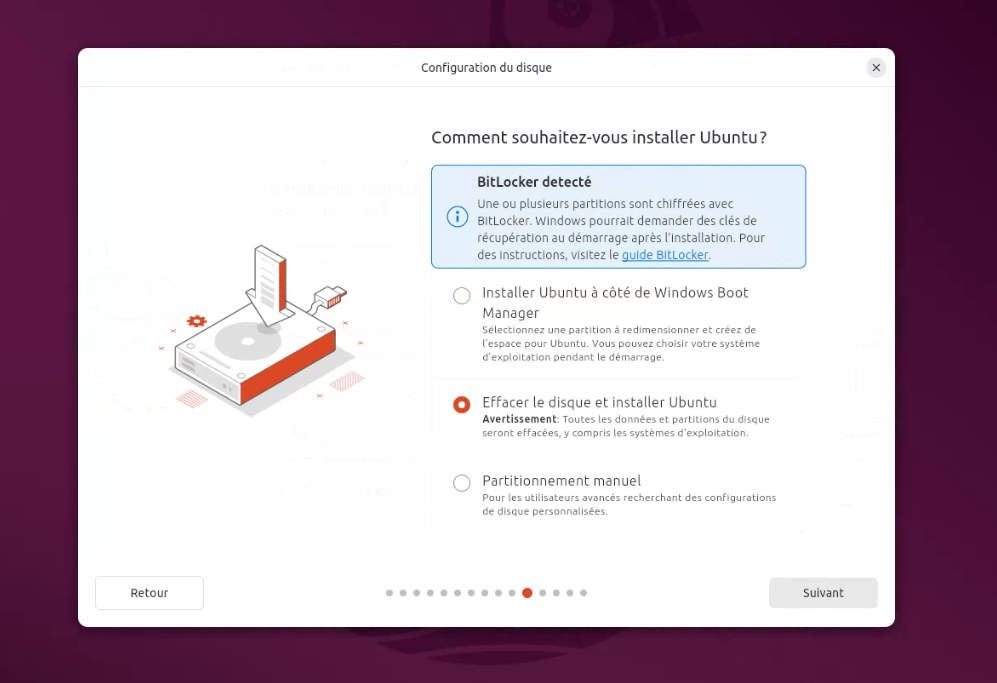Click the blue info icon in BitLocker notice

pyautogui.click(x=457, y=217)
